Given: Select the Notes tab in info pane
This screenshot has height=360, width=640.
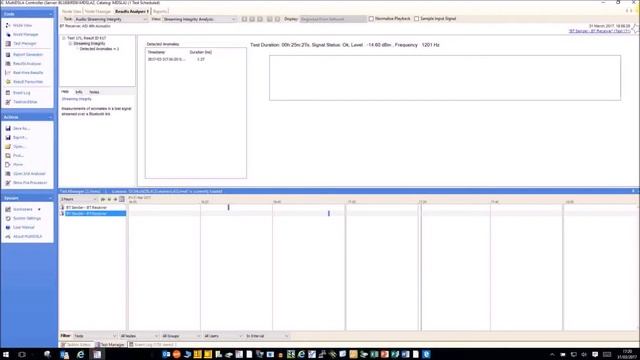Looking at the screenshot, I should 94,92.
